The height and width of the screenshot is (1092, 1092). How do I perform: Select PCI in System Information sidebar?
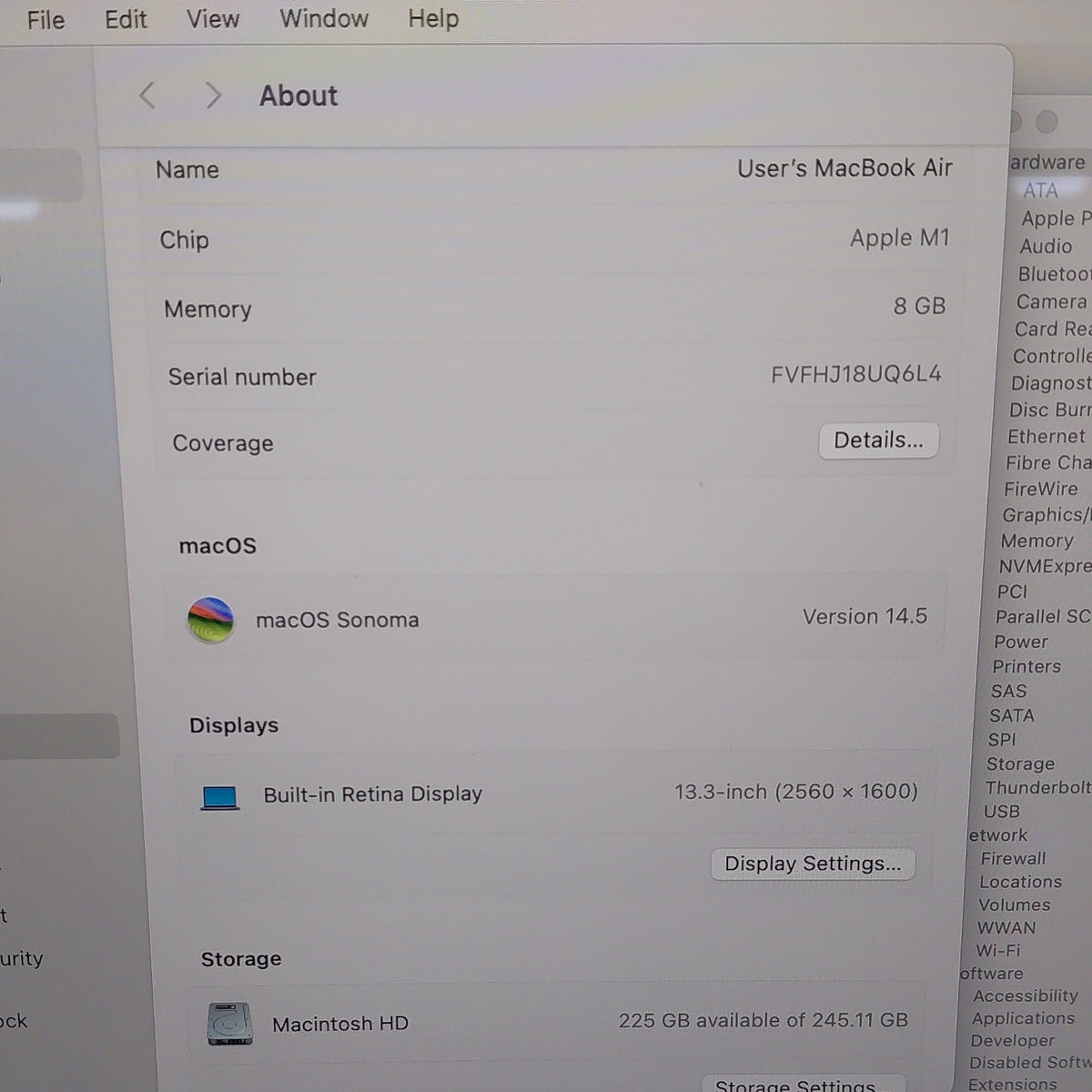coord(1012,591)
